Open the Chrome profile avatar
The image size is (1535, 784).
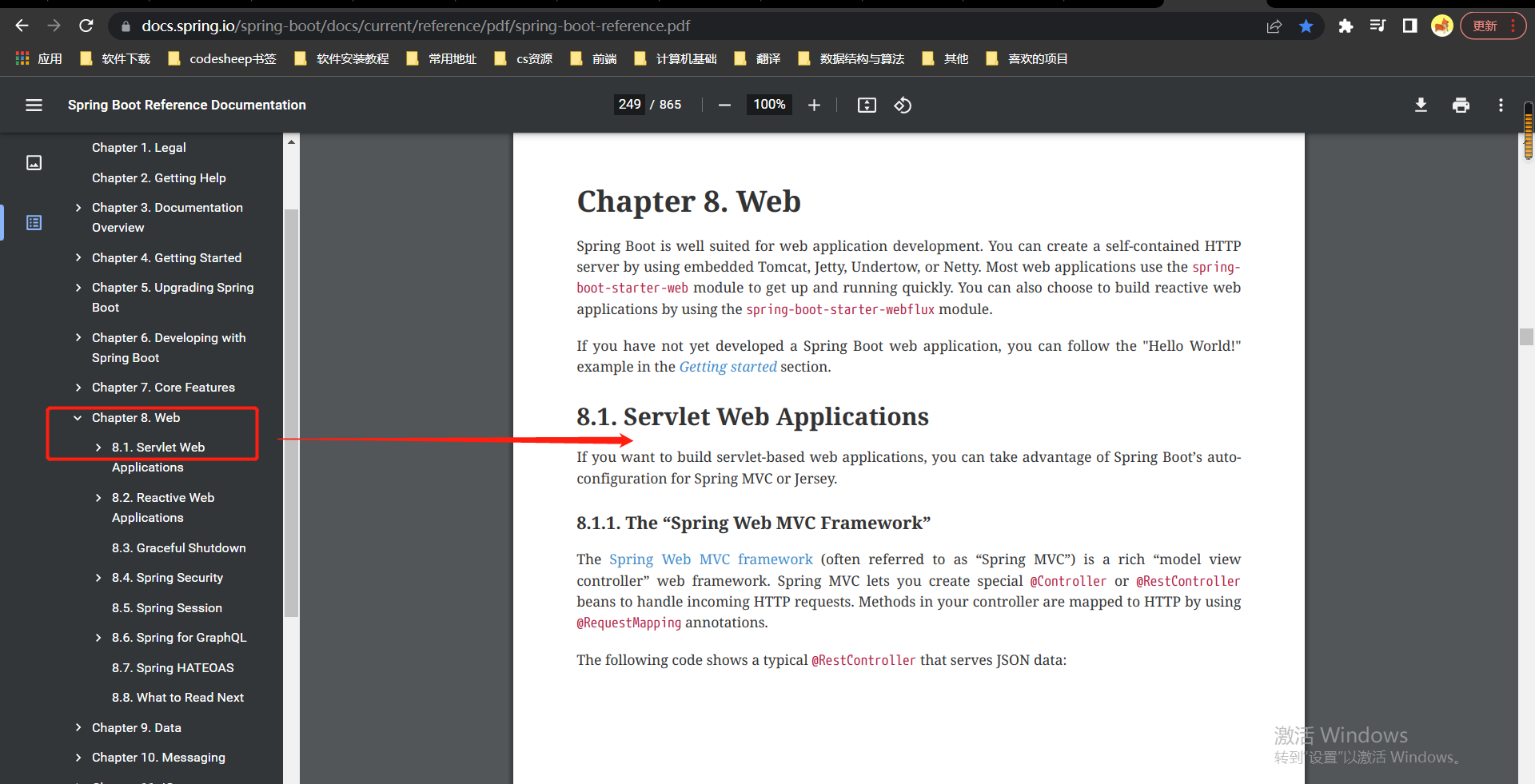1442,26
